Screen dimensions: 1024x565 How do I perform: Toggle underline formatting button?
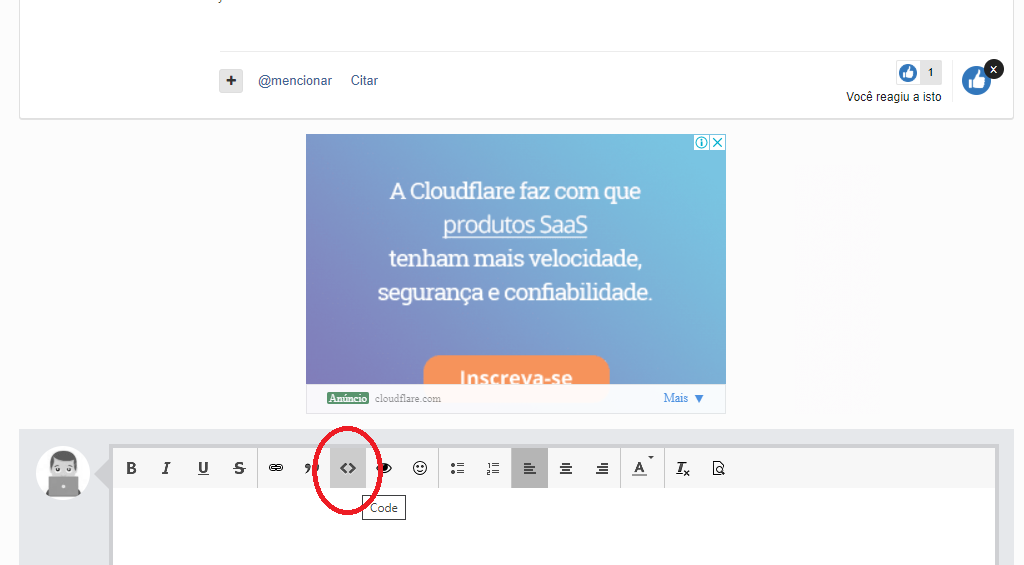[x=203, y=468]
